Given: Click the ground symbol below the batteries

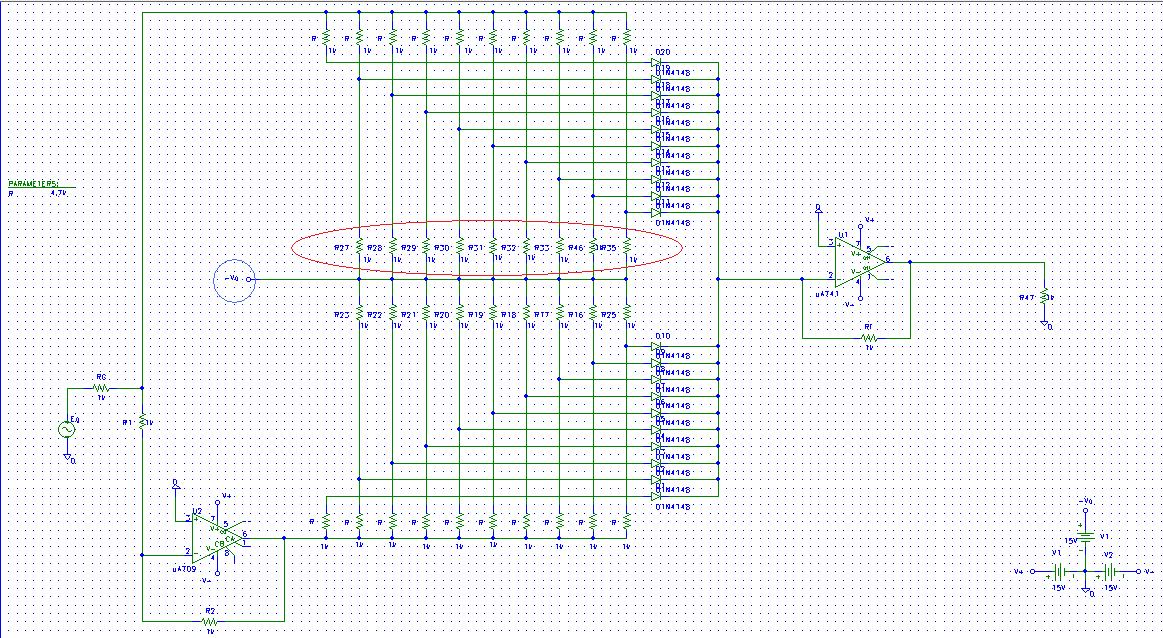Looking at the screenshot, I should [x=1086, y=591].
